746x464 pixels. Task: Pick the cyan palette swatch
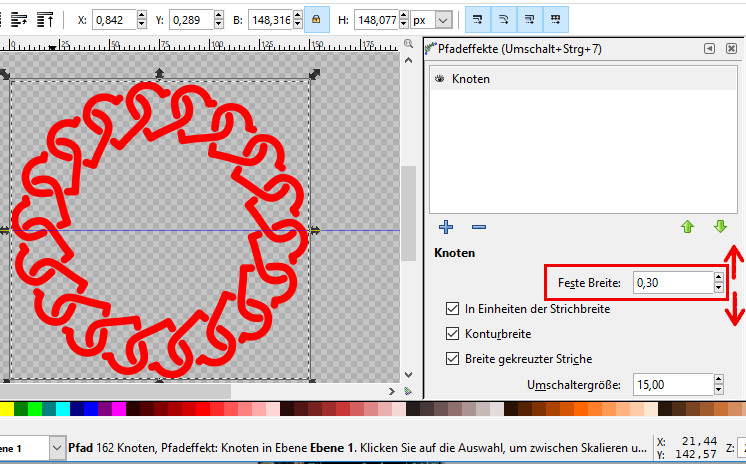click(x=63, y=409)
